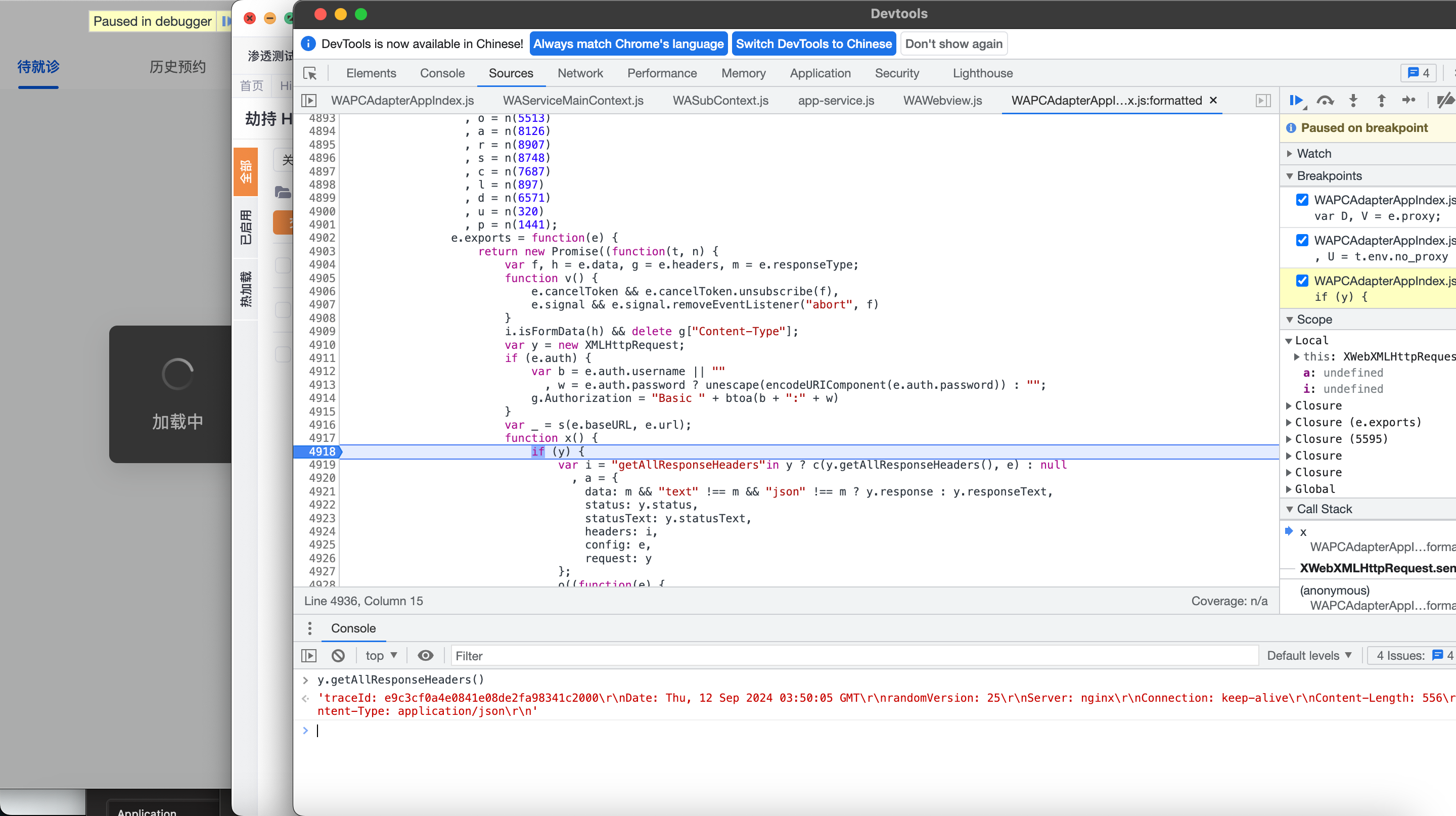Open the Lighthouse panel

tap(982, 73)
